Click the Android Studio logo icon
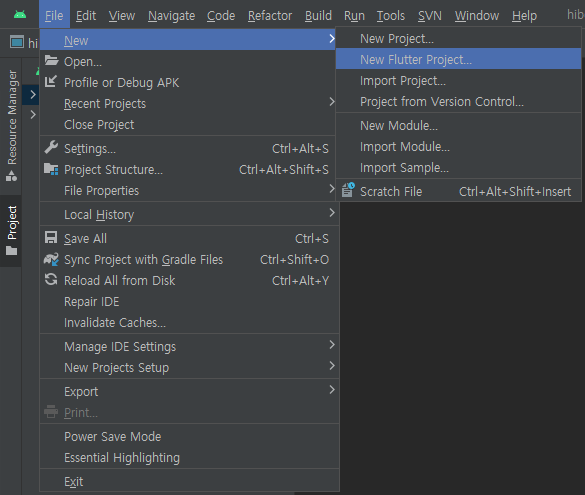 [20, 15]
